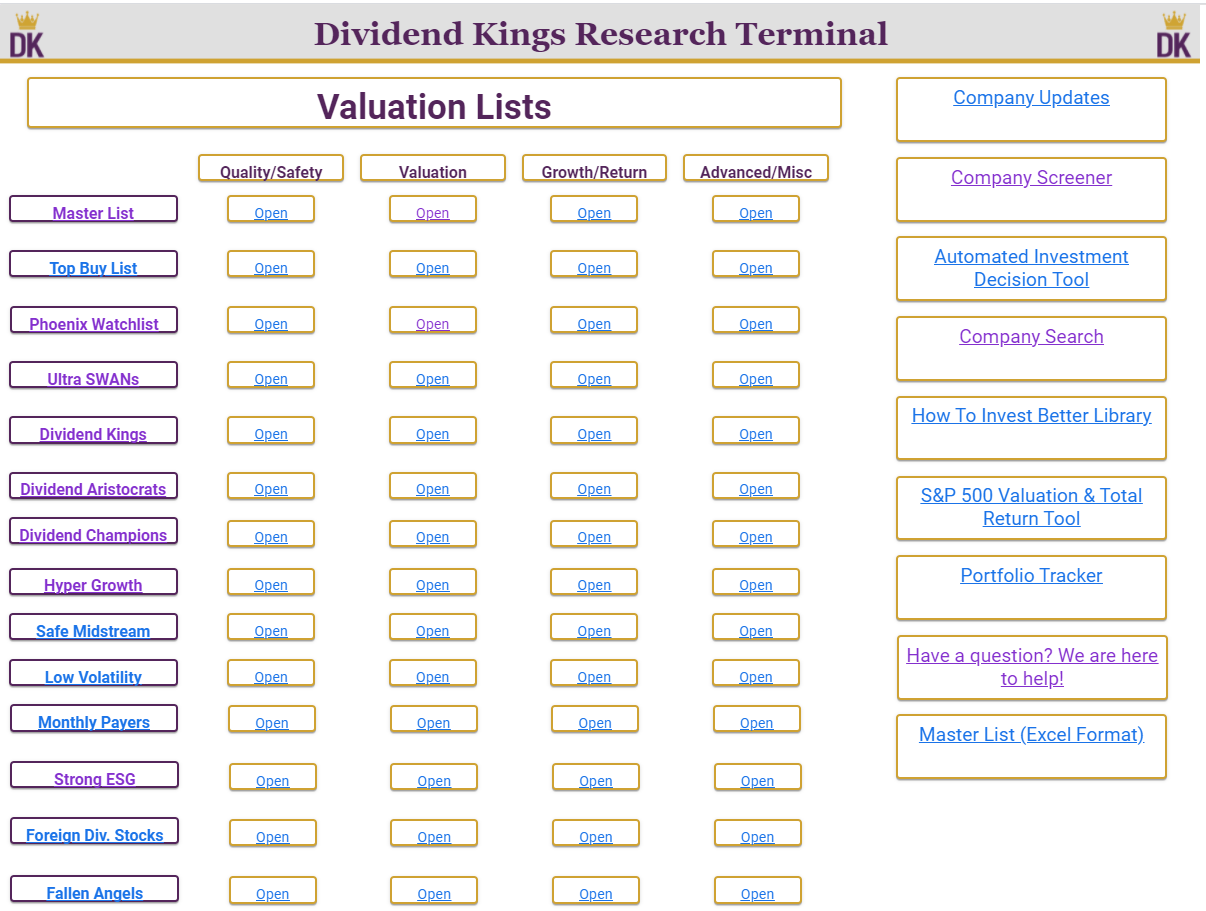Image resolution: width=1206 pixels, height=911 pixels.
Task: Open Dividend Kings Growth/Return sheet
Action: coord(594,434)
